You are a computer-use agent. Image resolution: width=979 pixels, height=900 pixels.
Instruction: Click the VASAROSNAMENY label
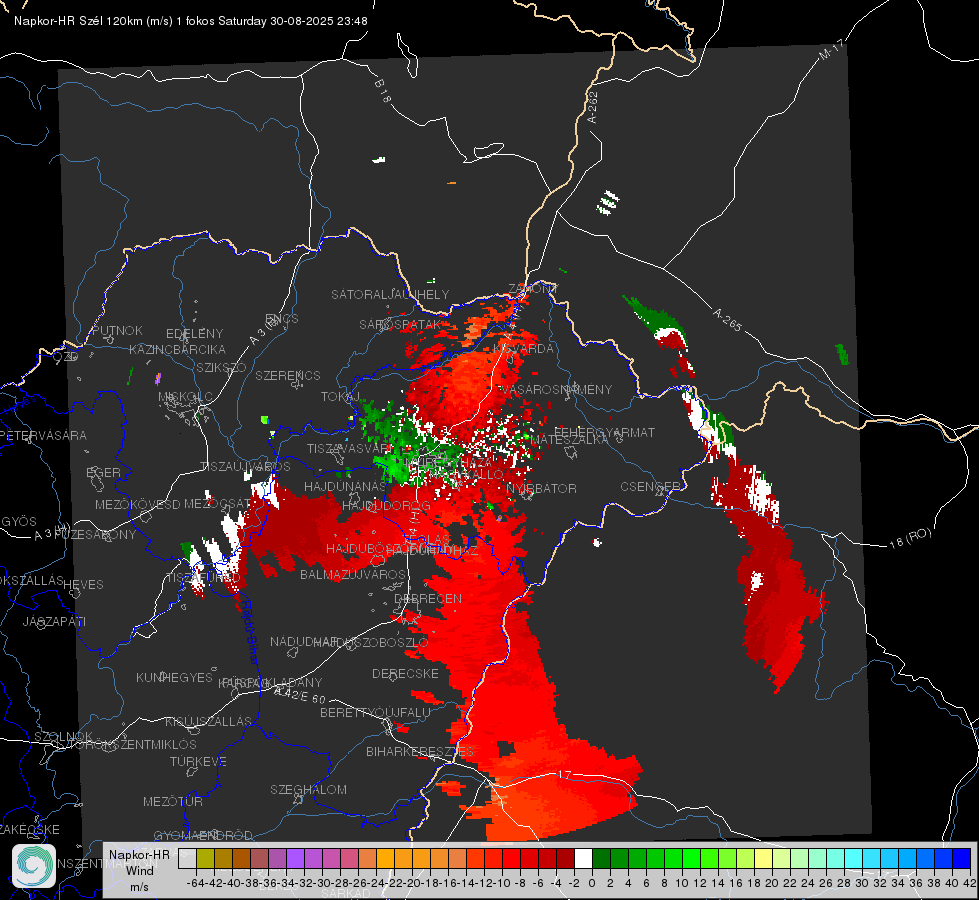[x=556, y=389]
